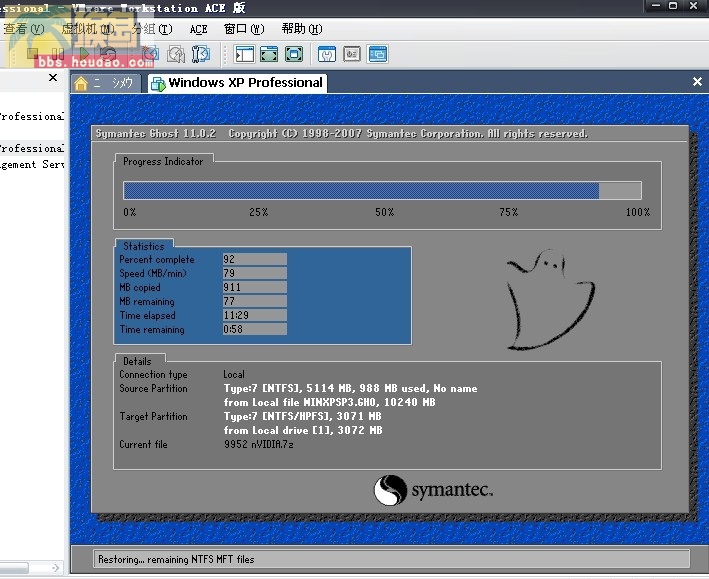This screenshot has height=579, width=709.
Task: Click the Ghost progress indicator bar
Action: tap(382, 190)
